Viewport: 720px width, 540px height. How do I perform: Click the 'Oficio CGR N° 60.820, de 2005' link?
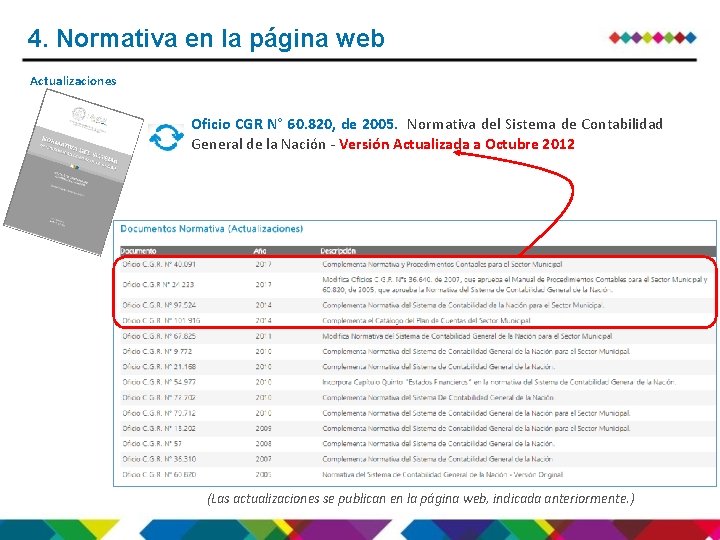click(294, 124)
